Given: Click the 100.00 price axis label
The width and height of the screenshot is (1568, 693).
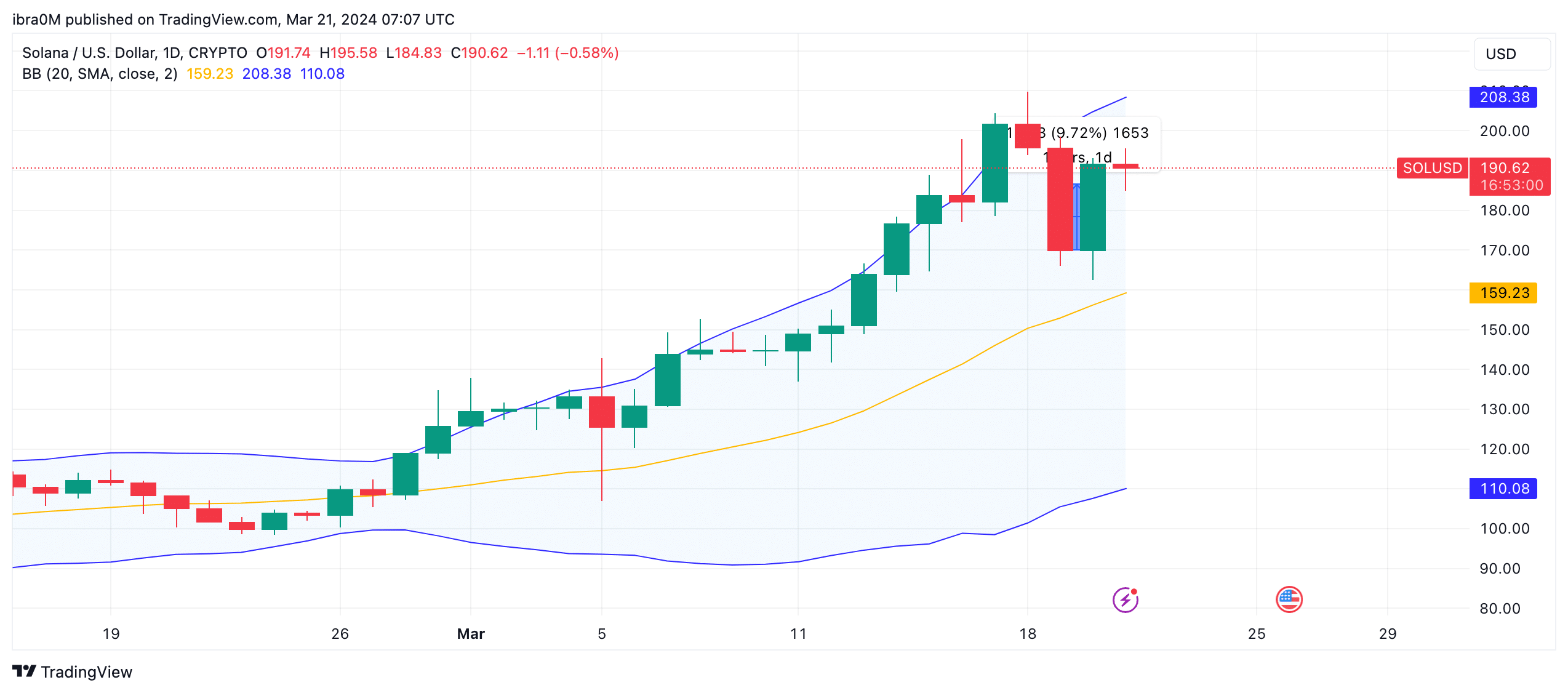Looking at the screenshot, I should click(1505, 529).
